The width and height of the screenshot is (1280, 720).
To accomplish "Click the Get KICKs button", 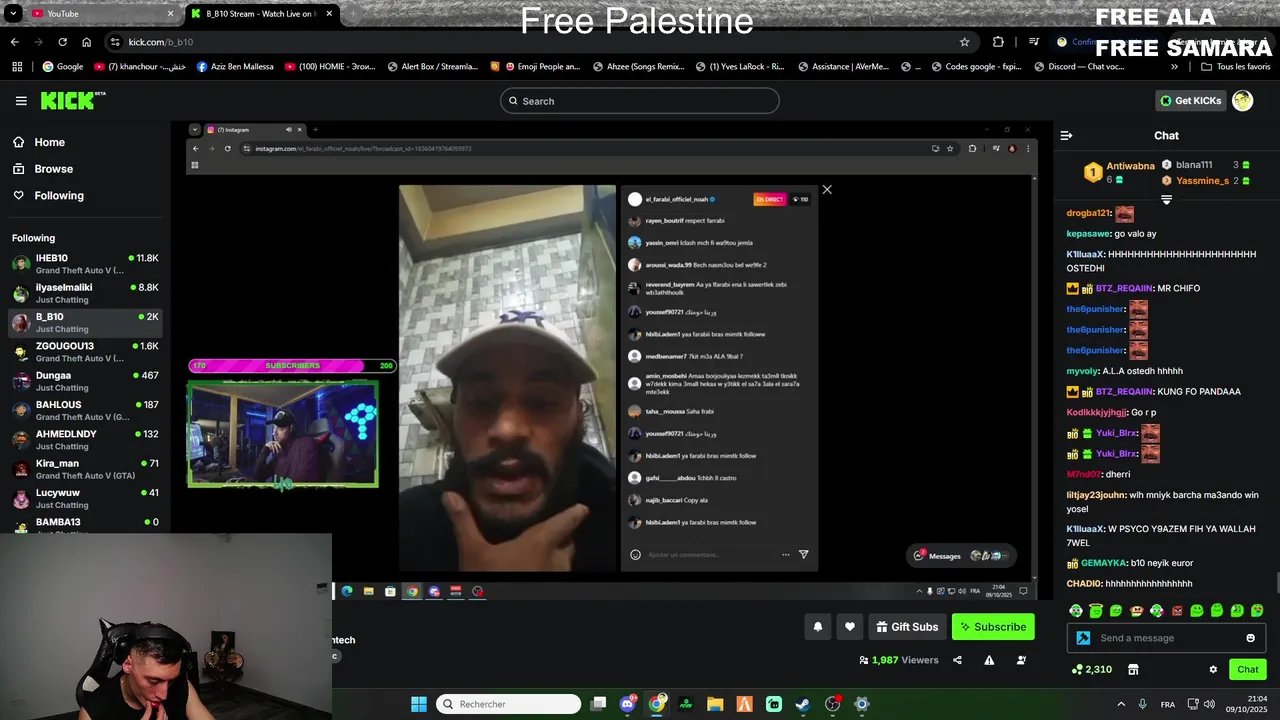I will [1190, 100].
